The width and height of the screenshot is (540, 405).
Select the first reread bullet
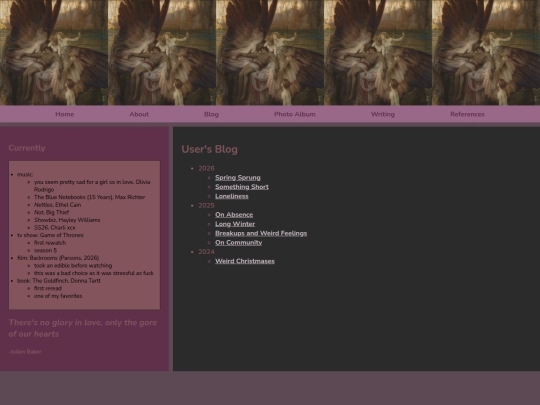point(48,288)
